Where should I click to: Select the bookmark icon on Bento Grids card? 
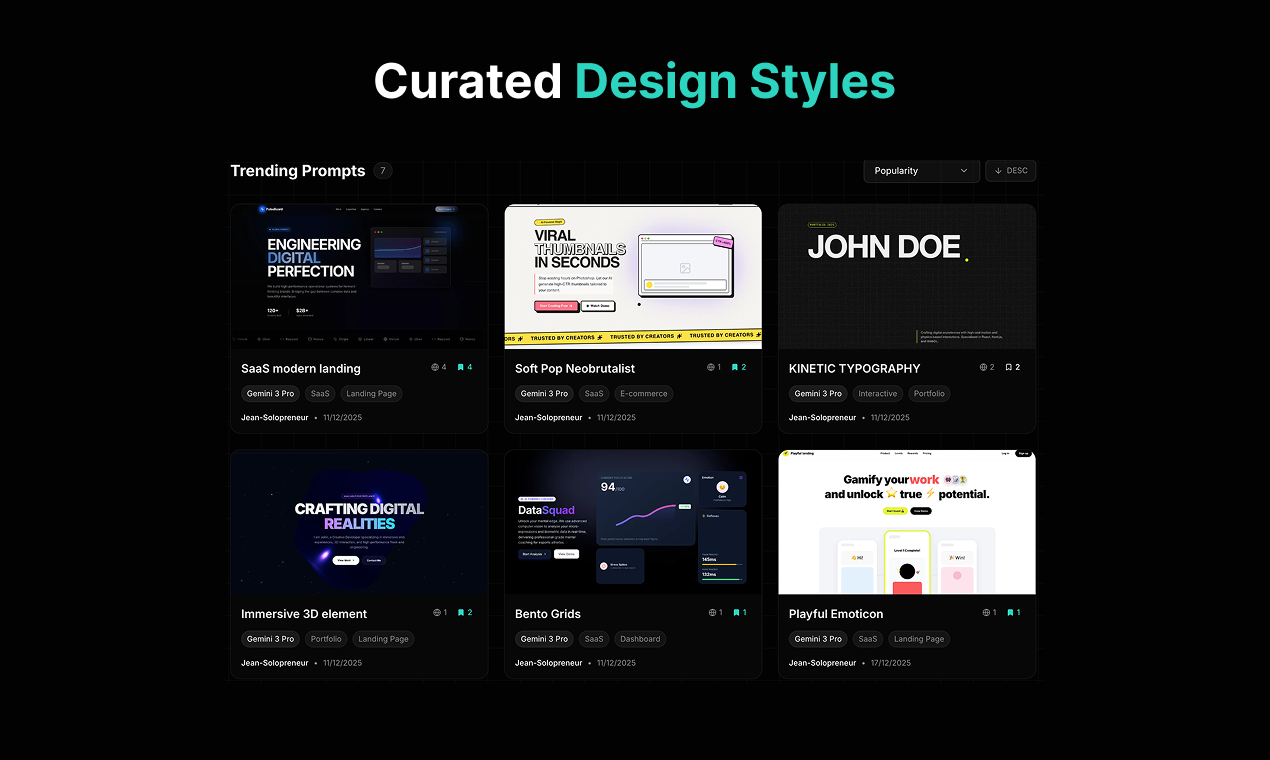tap(736, 612)
